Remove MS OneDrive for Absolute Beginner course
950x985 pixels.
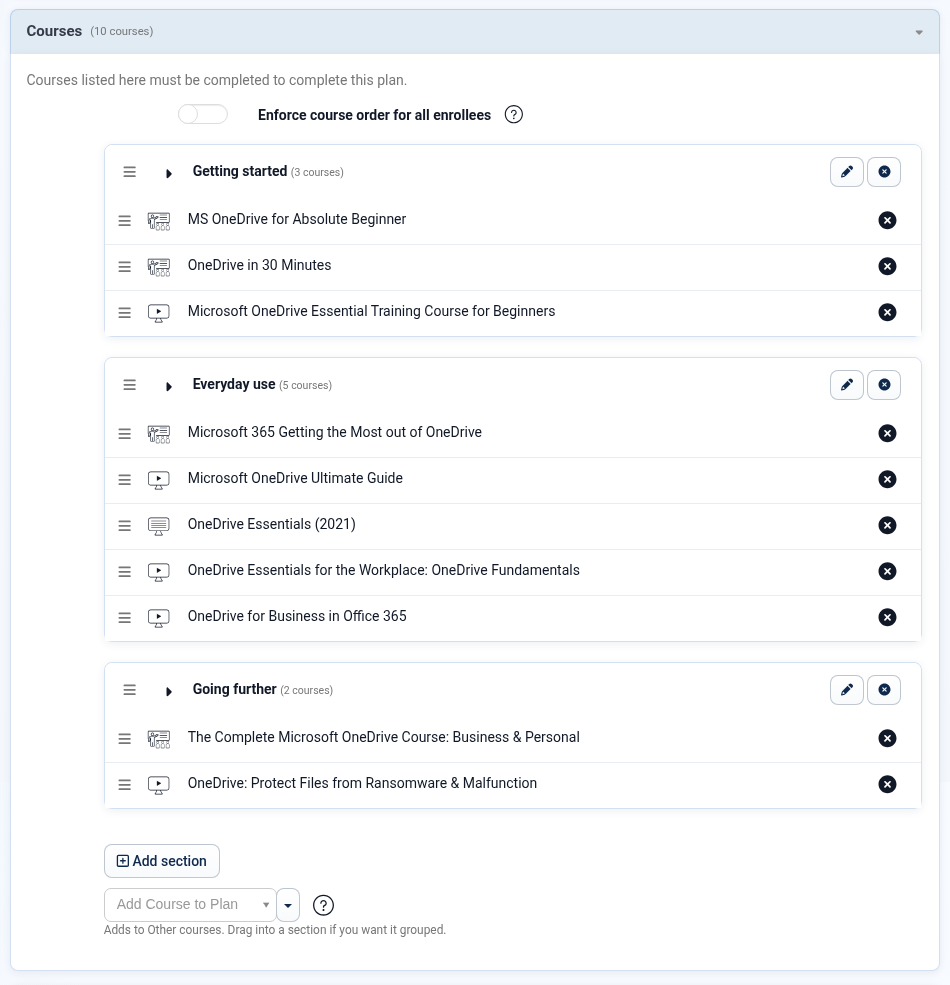pos(887,220)
